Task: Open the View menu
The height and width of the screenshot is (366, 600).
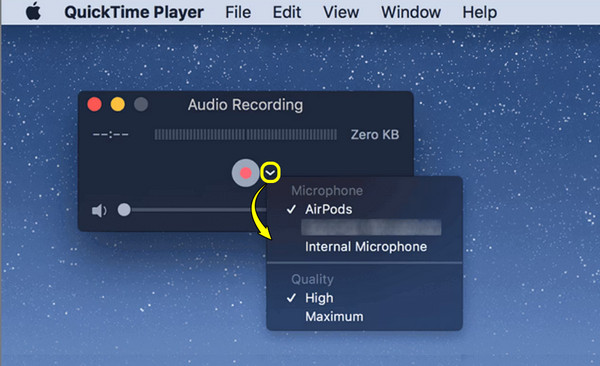Action: (341, 12)
